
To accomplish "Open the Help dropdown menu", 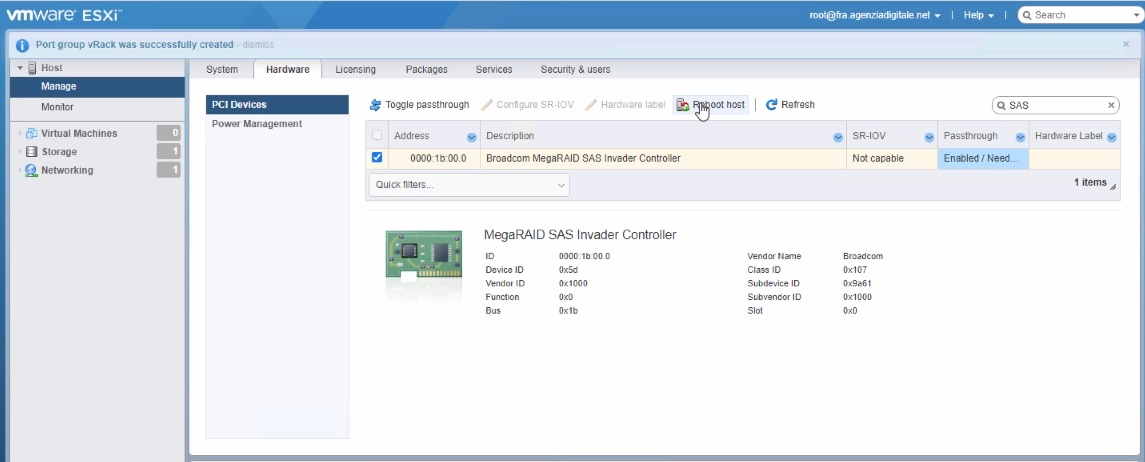I will [x=978, y=15].
